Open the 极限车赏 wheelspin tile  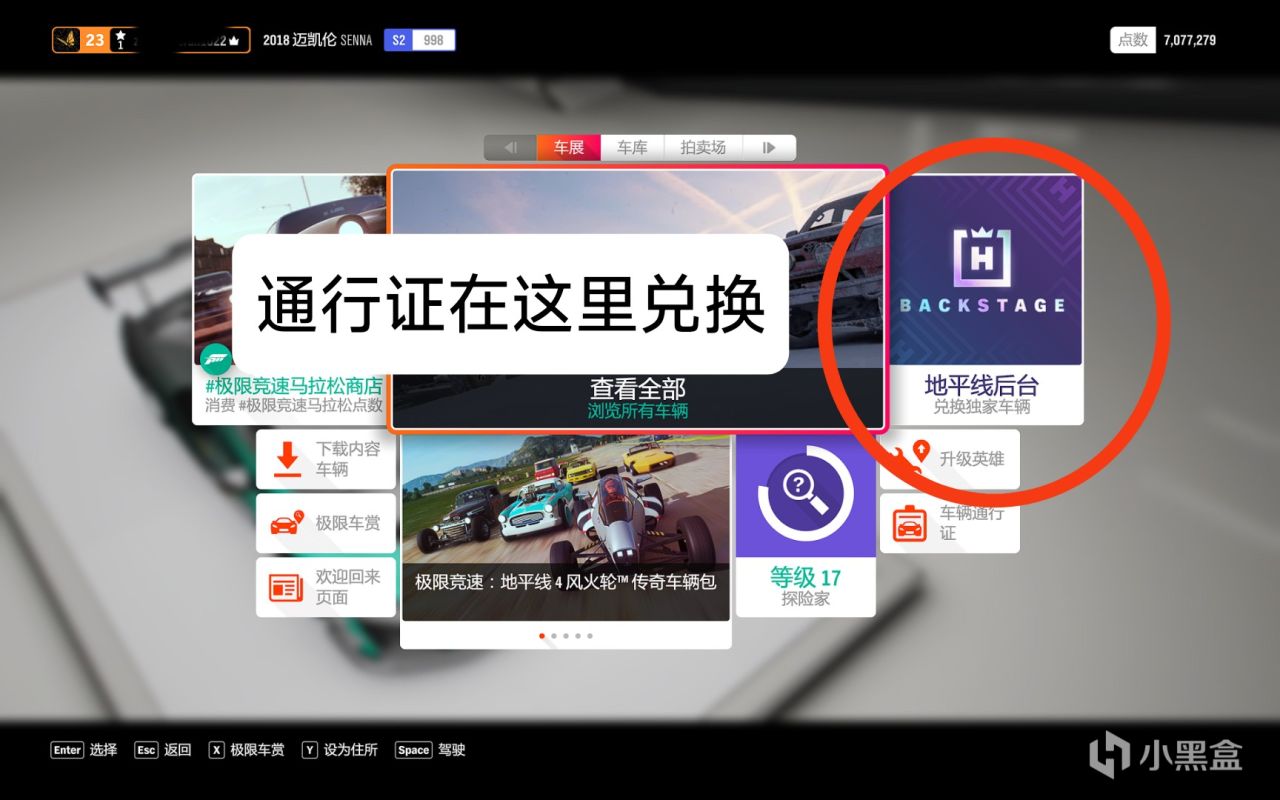point(326,522)
